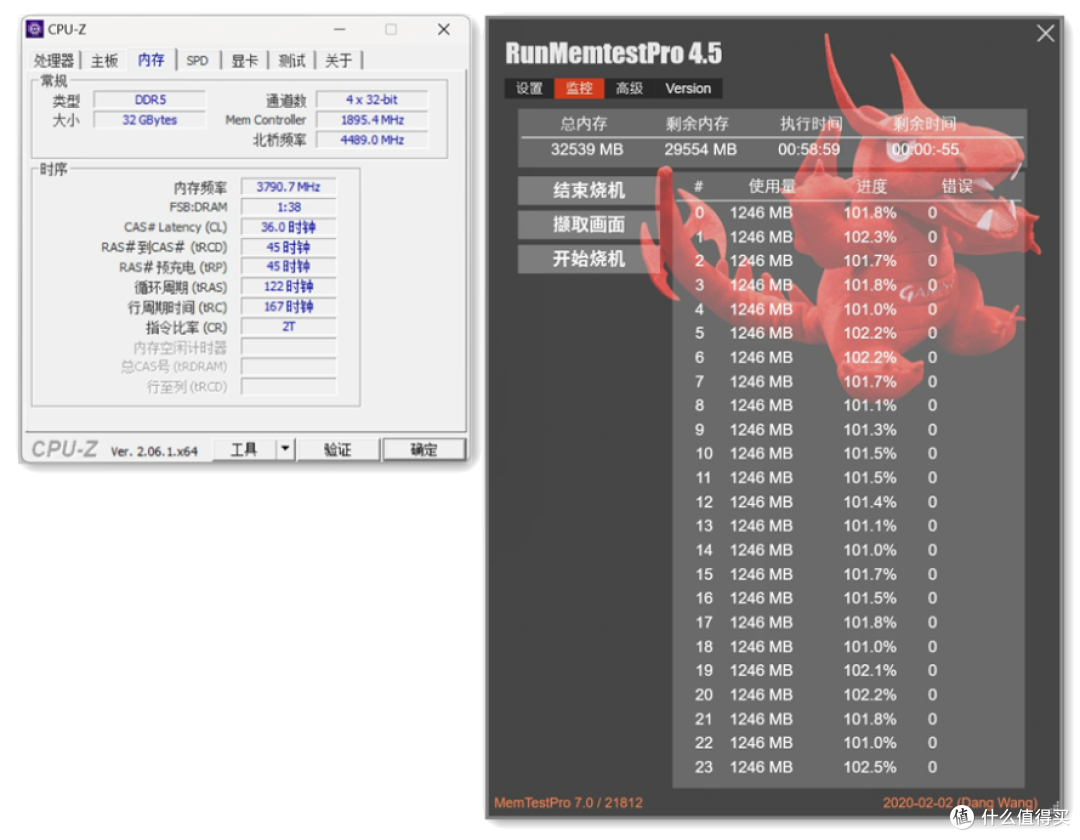The height and width of the screenshot is (840, 1080).
Task: Click the 167 时钟 tRC value
Action: tap(289, 307)
